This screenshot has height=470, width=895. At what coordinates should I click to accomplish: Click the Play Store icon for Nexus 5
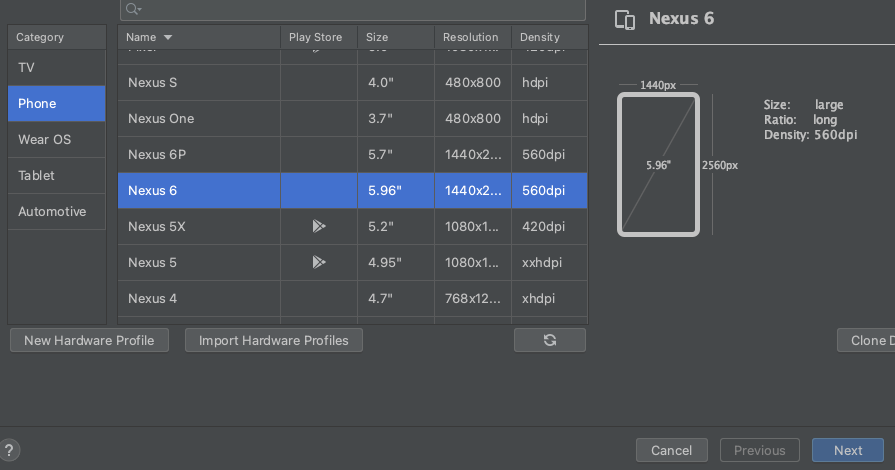click(319, 262)
